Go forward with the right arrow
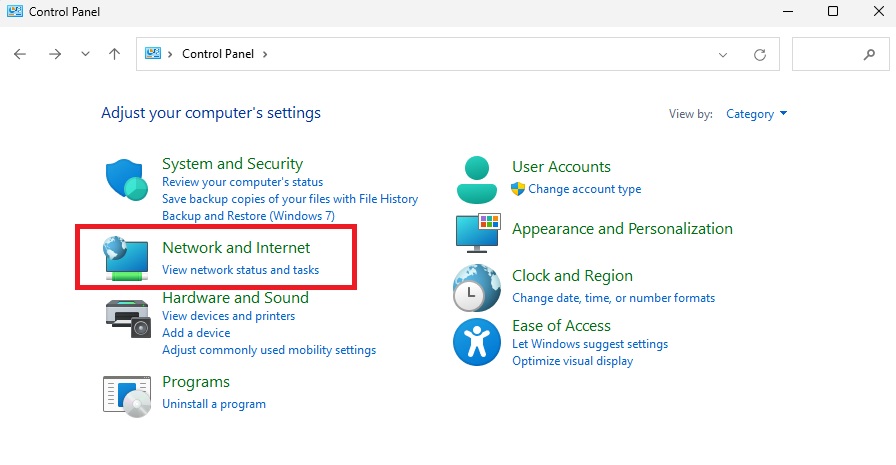 coord(55,54)
